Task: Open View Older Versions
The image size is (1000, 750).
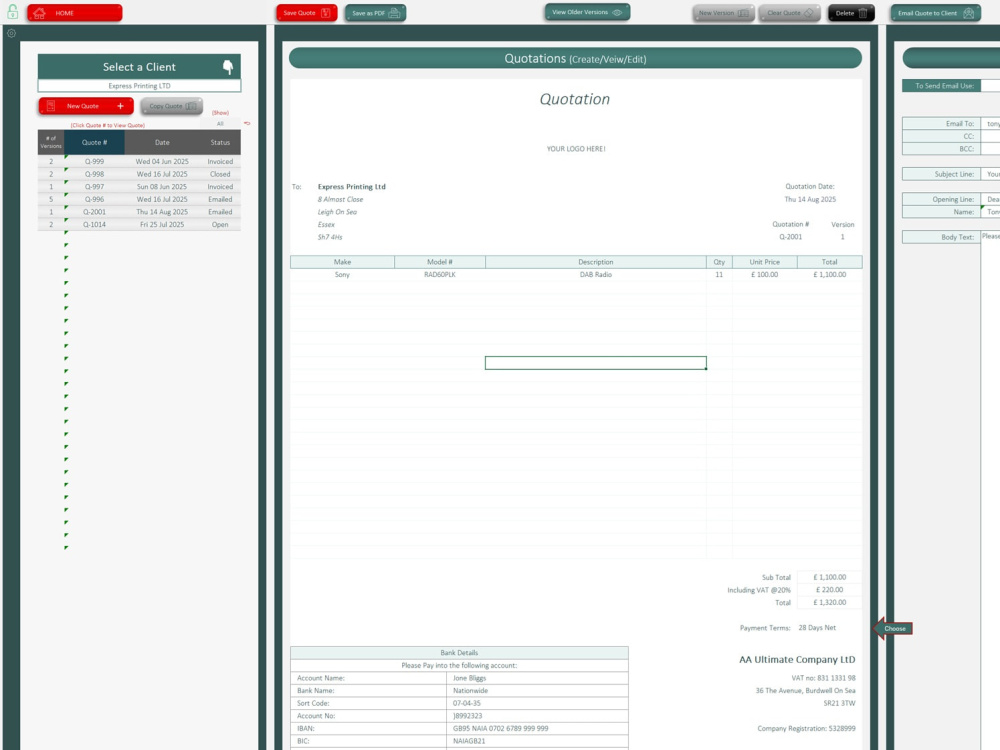Action: [x=587, y=12]
